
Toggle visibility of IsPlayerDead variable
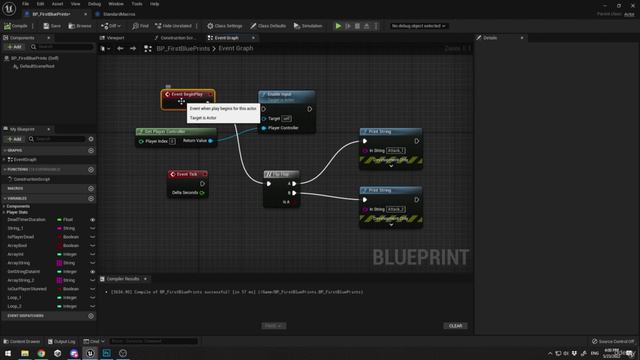coord(93,237)
